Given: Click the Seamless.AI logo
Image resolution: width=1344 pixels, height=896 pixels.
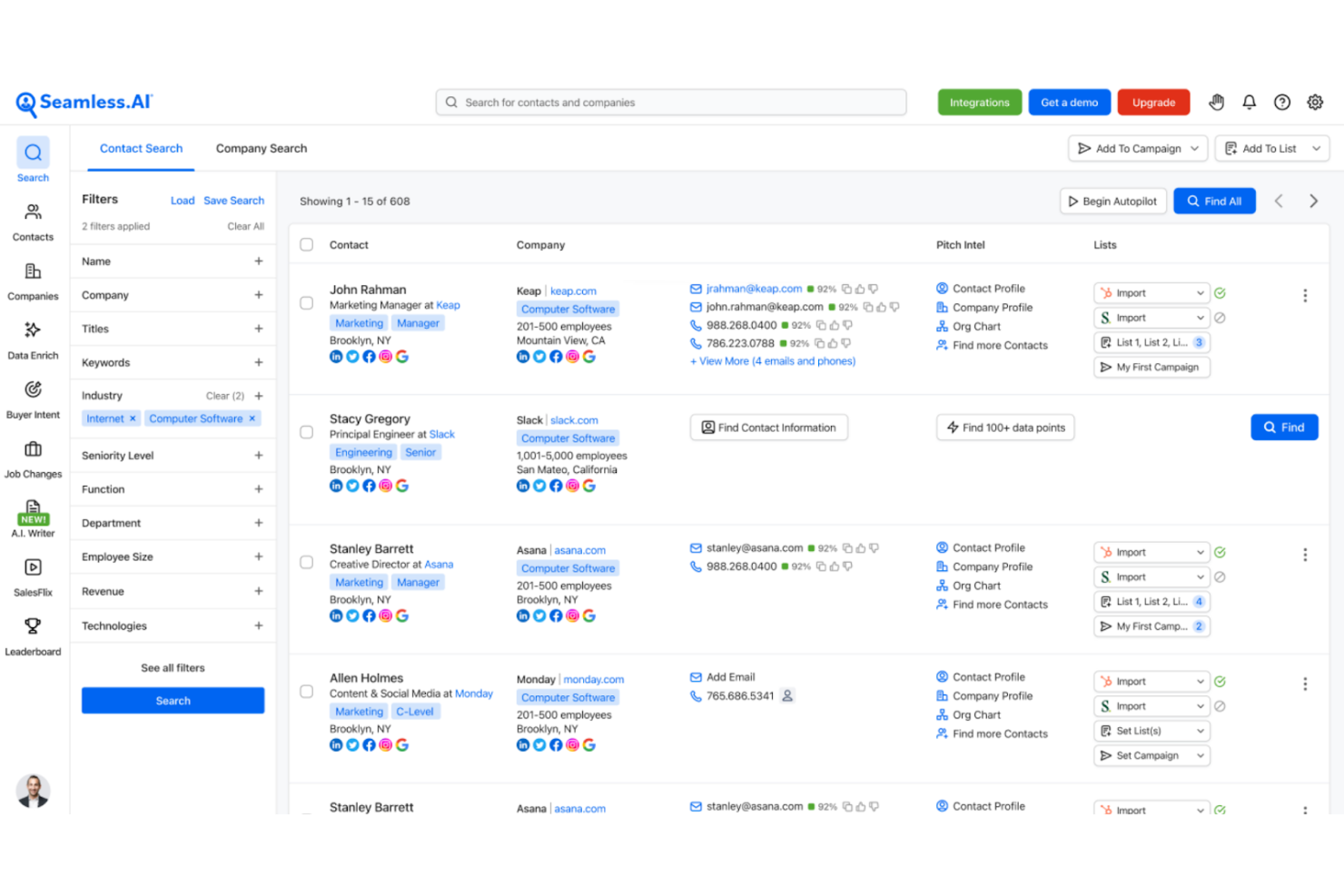Looking at the screenshot, I should click(84, 103).
